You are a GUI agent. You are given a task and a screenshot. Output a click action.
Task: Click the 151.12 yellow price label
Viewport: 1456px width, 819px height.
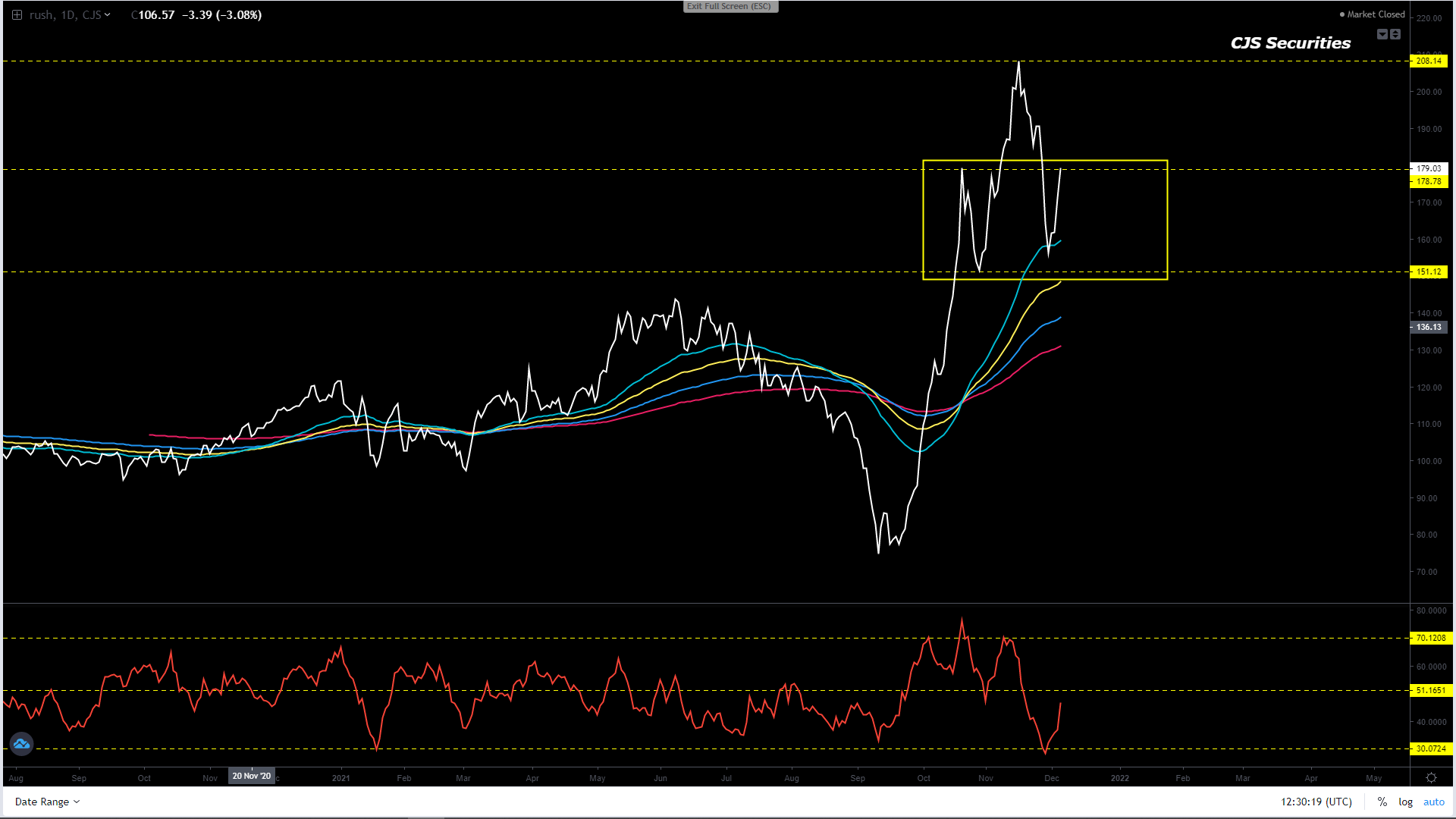click(x=1429, y=271)
